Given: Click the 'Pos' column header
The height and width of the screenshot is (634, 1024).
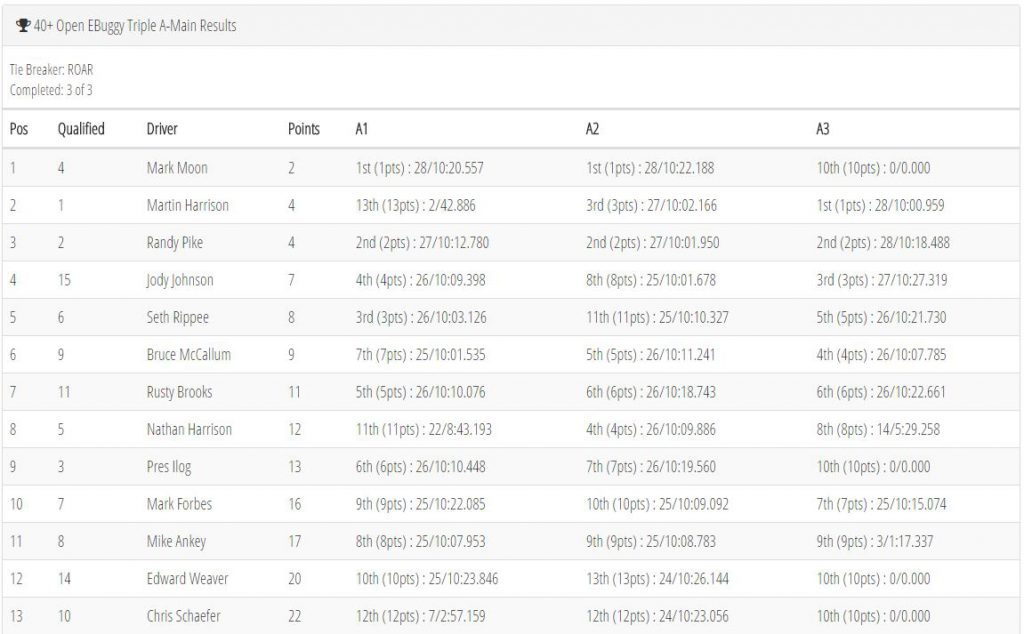Looking at the screenshot, I should click(19, 129).
